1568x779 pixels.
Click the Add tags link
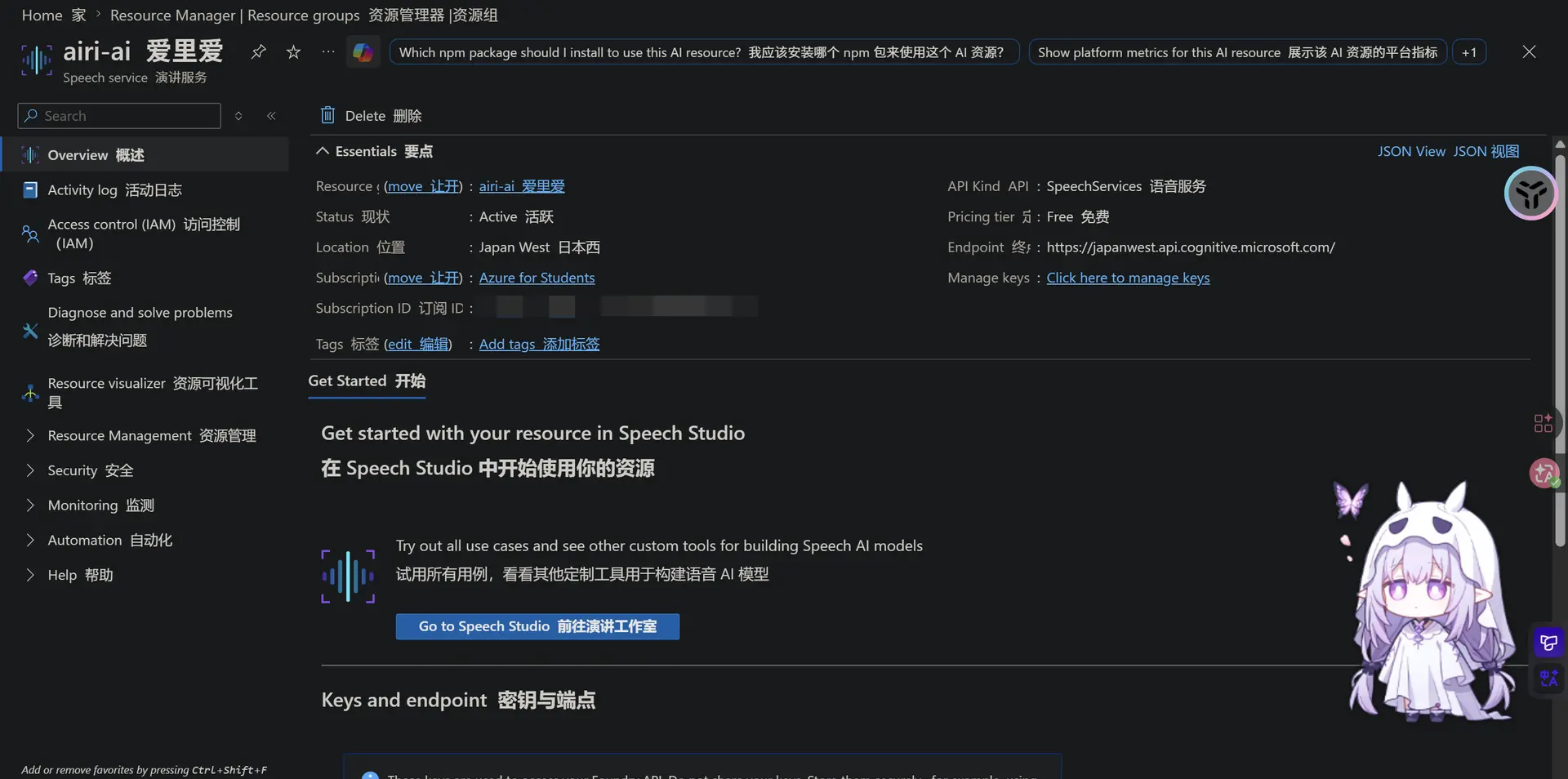click(x=539, y=344)
